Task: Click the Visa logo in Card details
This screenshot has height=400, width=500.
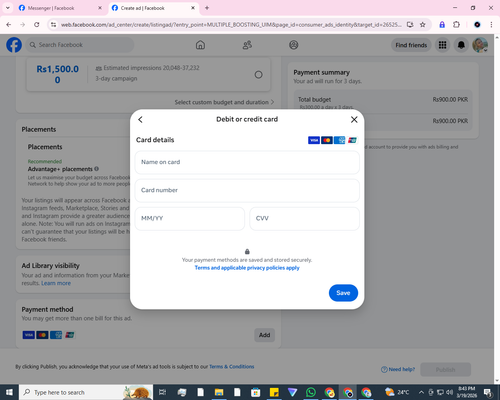Action: click(314, 140)
